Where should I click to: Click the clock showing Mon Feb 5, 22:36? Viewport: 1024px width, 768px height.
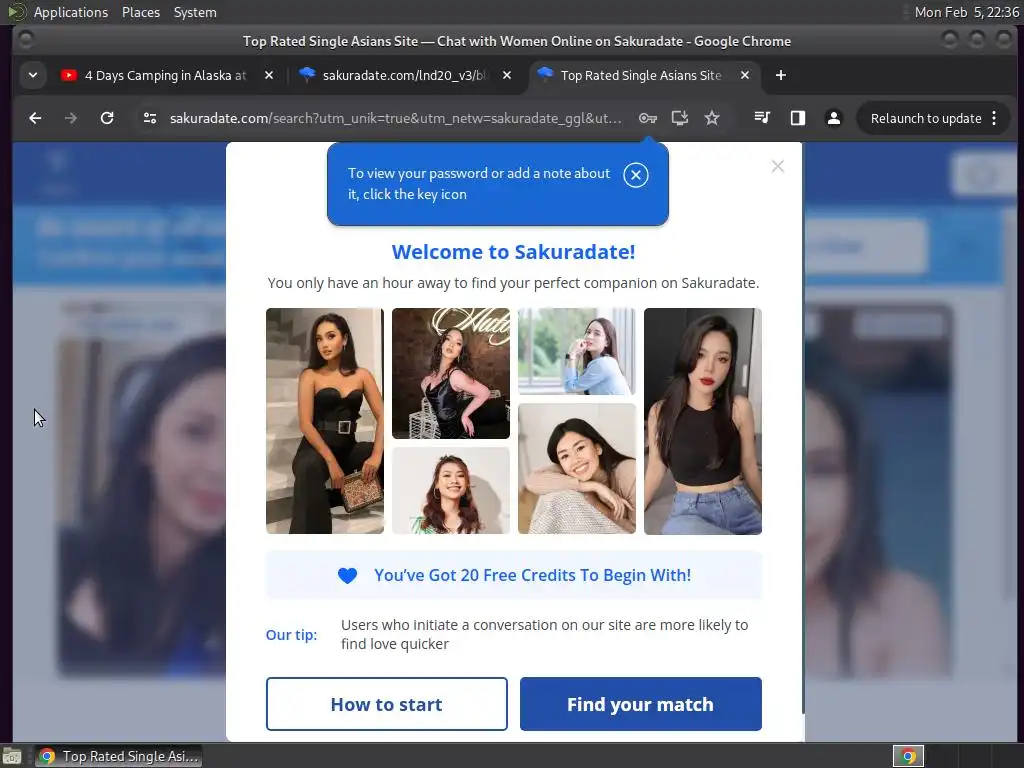click(x=967, y=12)
